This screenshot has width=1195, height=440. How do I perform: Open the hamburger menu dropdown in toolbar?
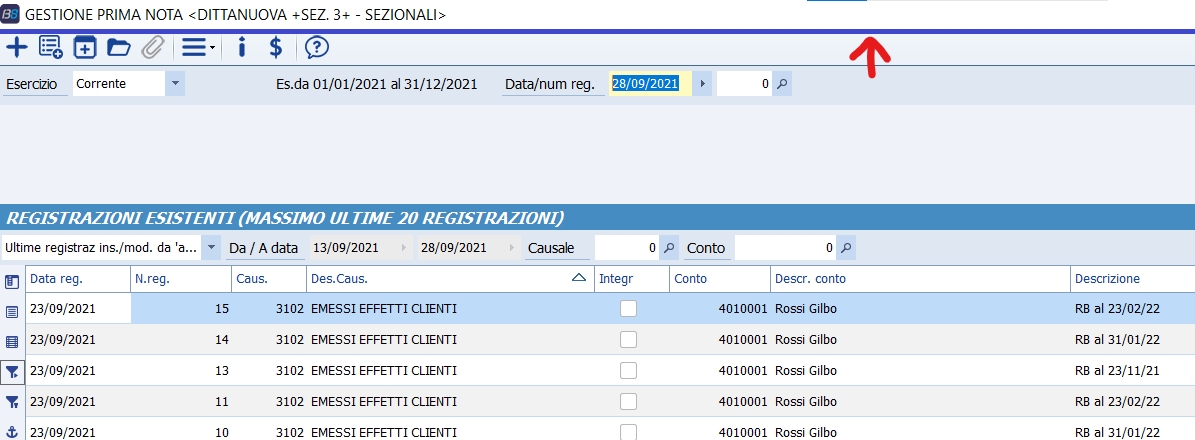point(198,47)
